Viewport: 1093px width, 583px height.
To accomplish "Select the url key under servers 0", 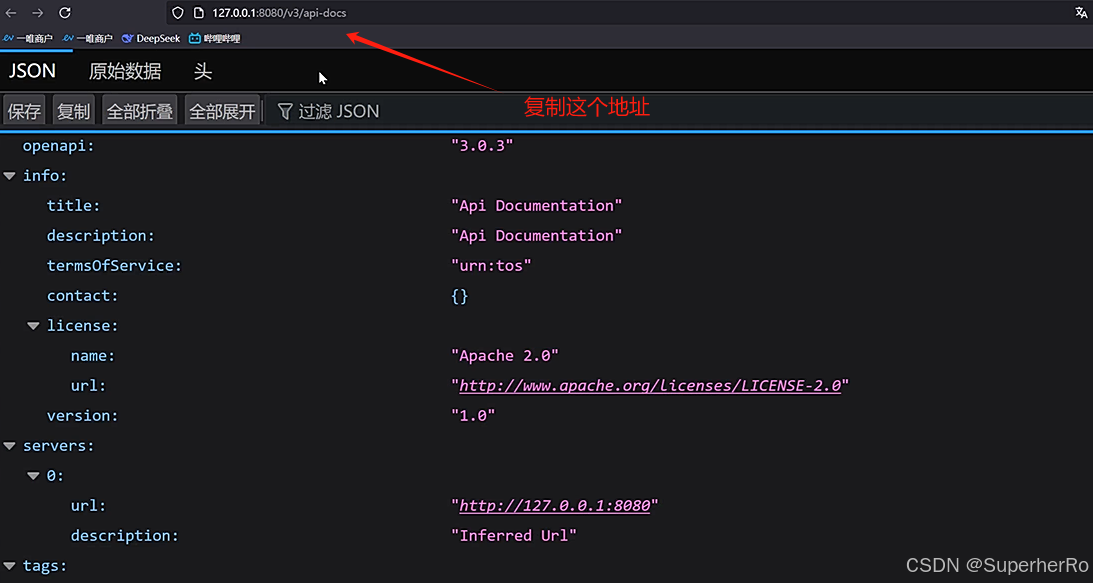I will coord(88,506).
